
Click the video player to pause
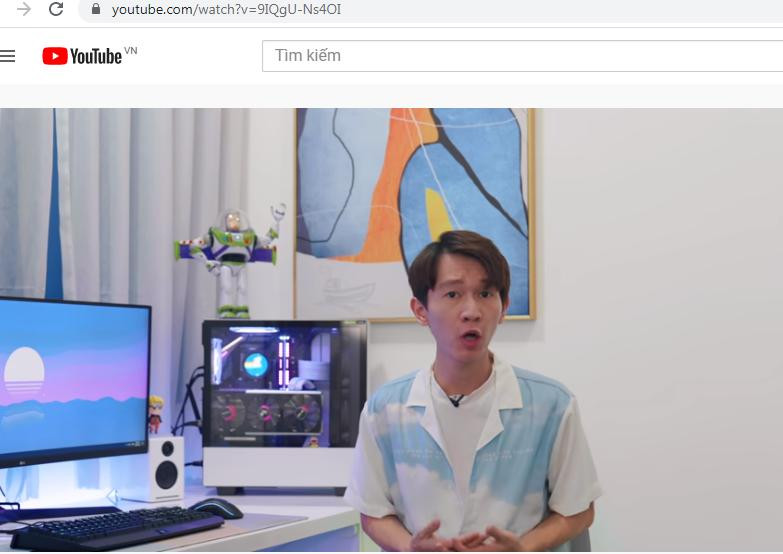[x=392, y=330]
